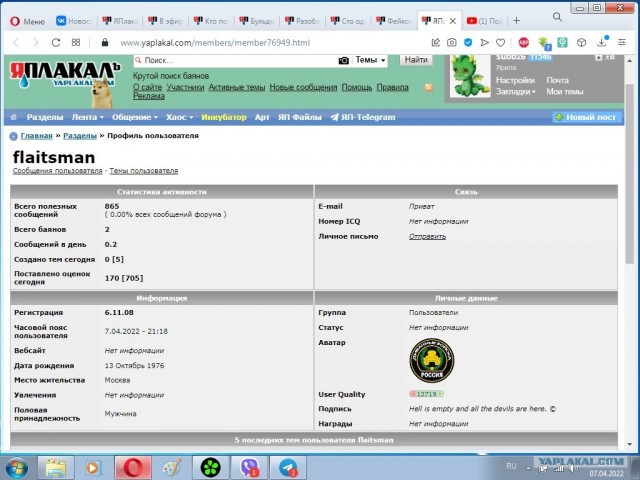Open the Opera Flow send icon
The height and width of the screenshot is (480, 640).
pos(484,42)
